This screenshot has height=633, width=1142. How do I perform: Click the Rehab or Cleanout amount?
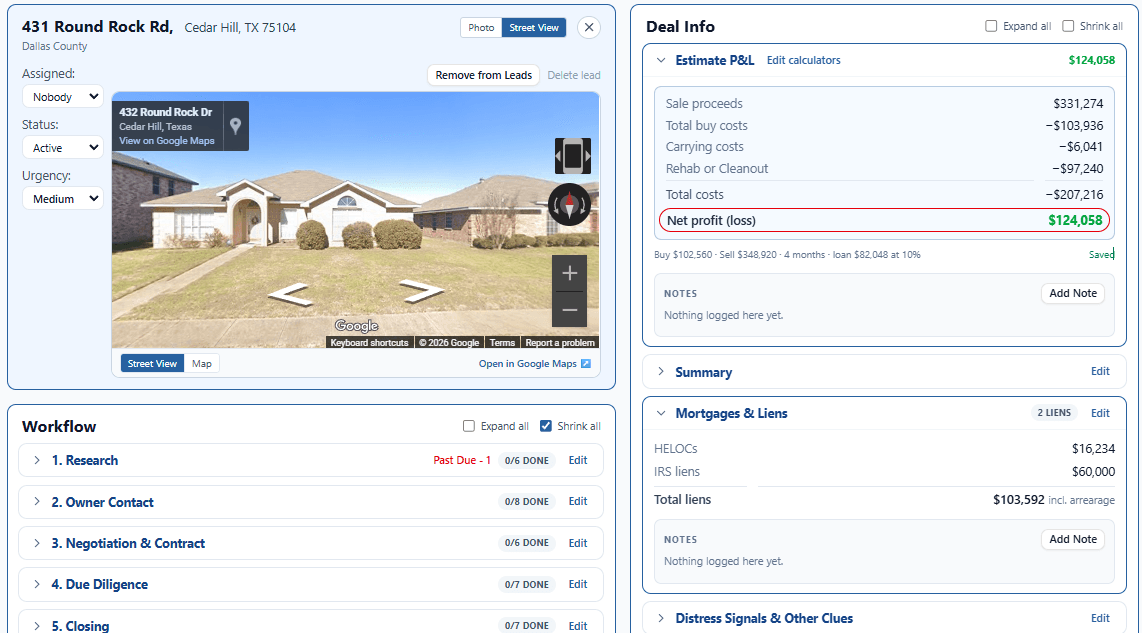(1077, 168)
